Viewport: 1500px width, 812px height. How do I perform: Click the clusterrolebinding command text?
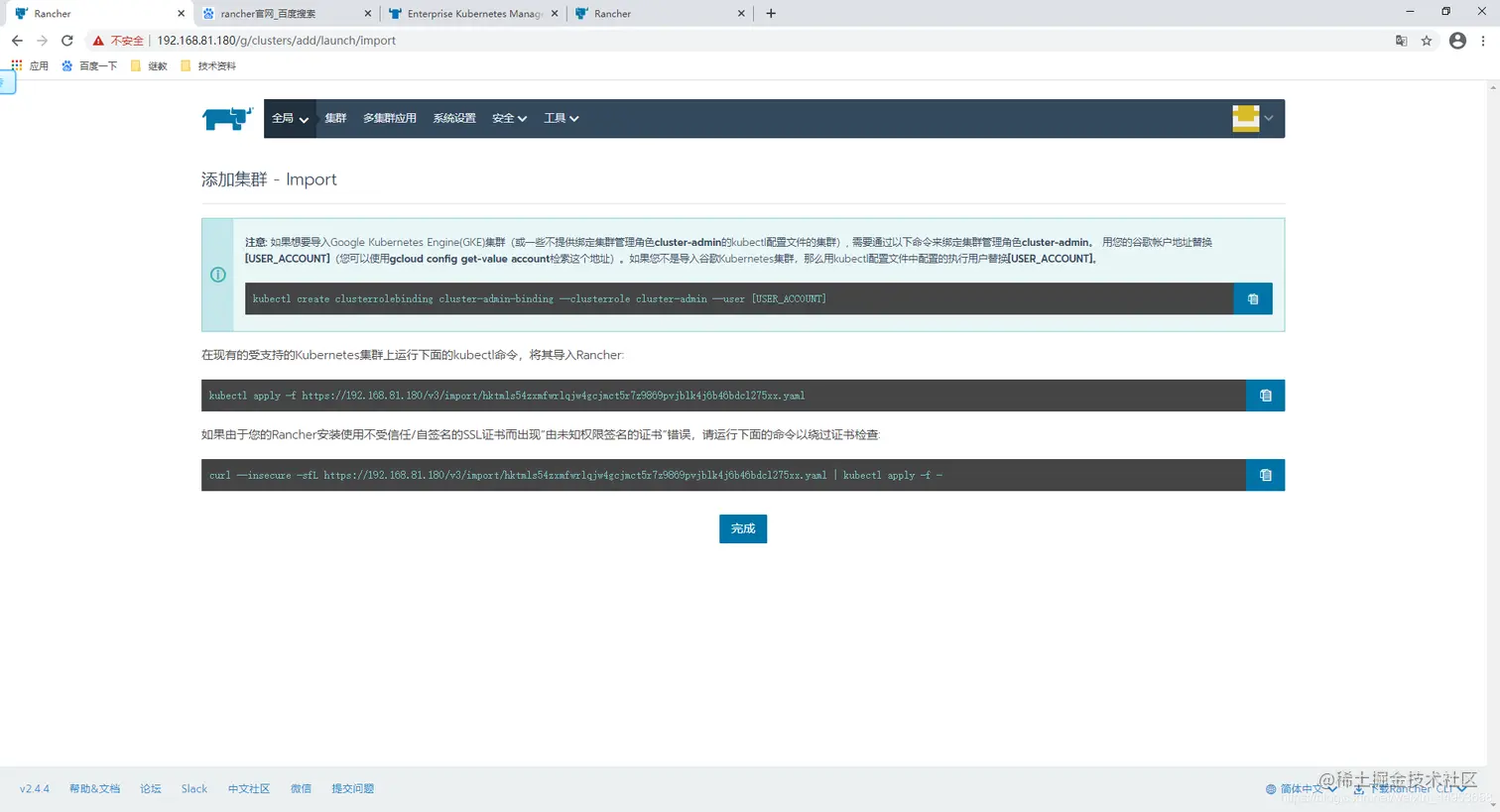tap(539, 298)
